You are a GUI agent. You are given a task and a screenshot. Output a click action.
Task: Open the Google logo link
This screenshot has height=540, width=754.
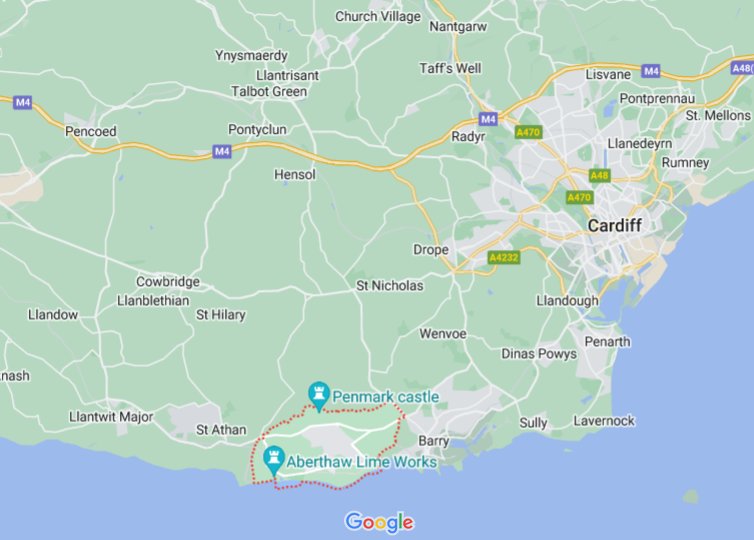379,523
